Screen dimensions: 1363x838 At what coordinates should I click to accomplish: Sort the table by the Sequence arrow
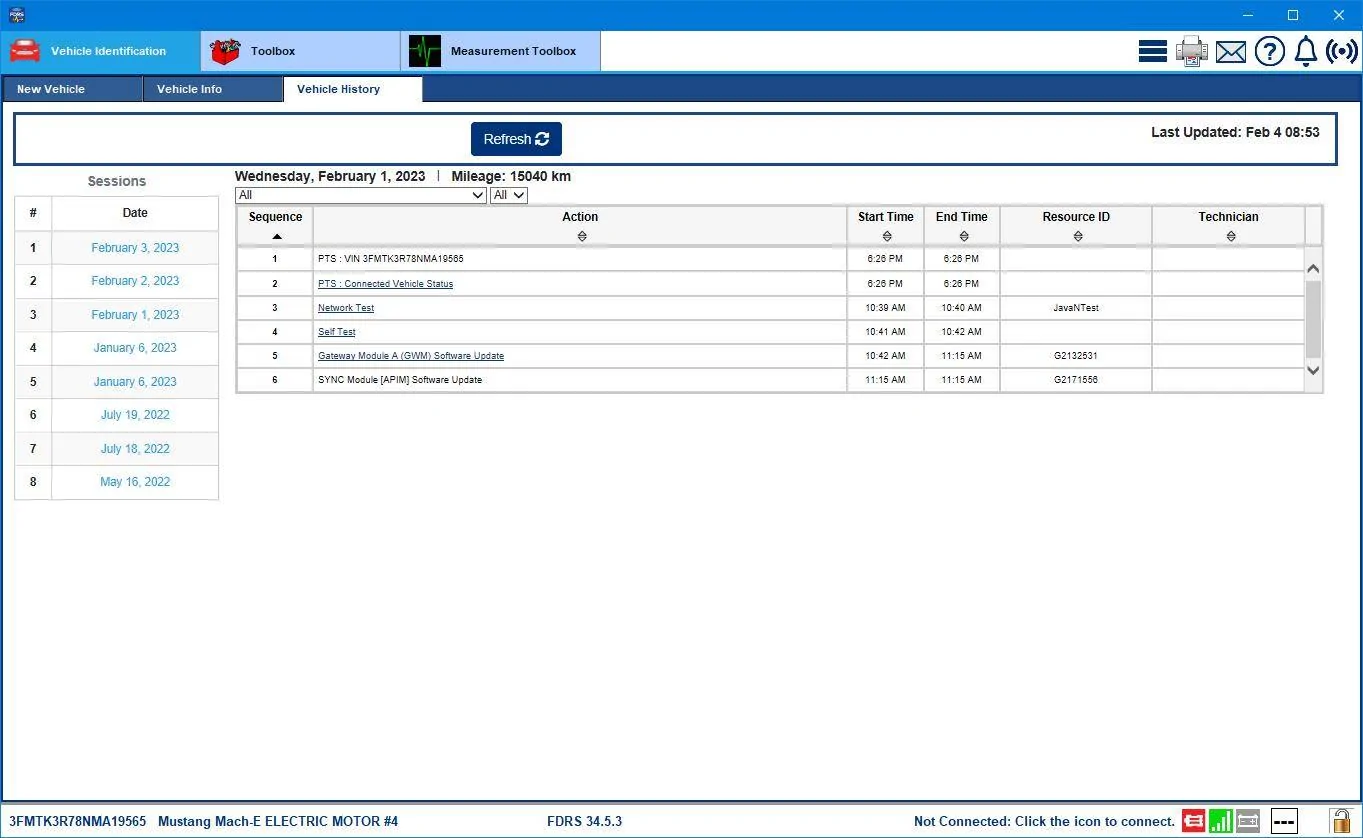click(277, 237)
